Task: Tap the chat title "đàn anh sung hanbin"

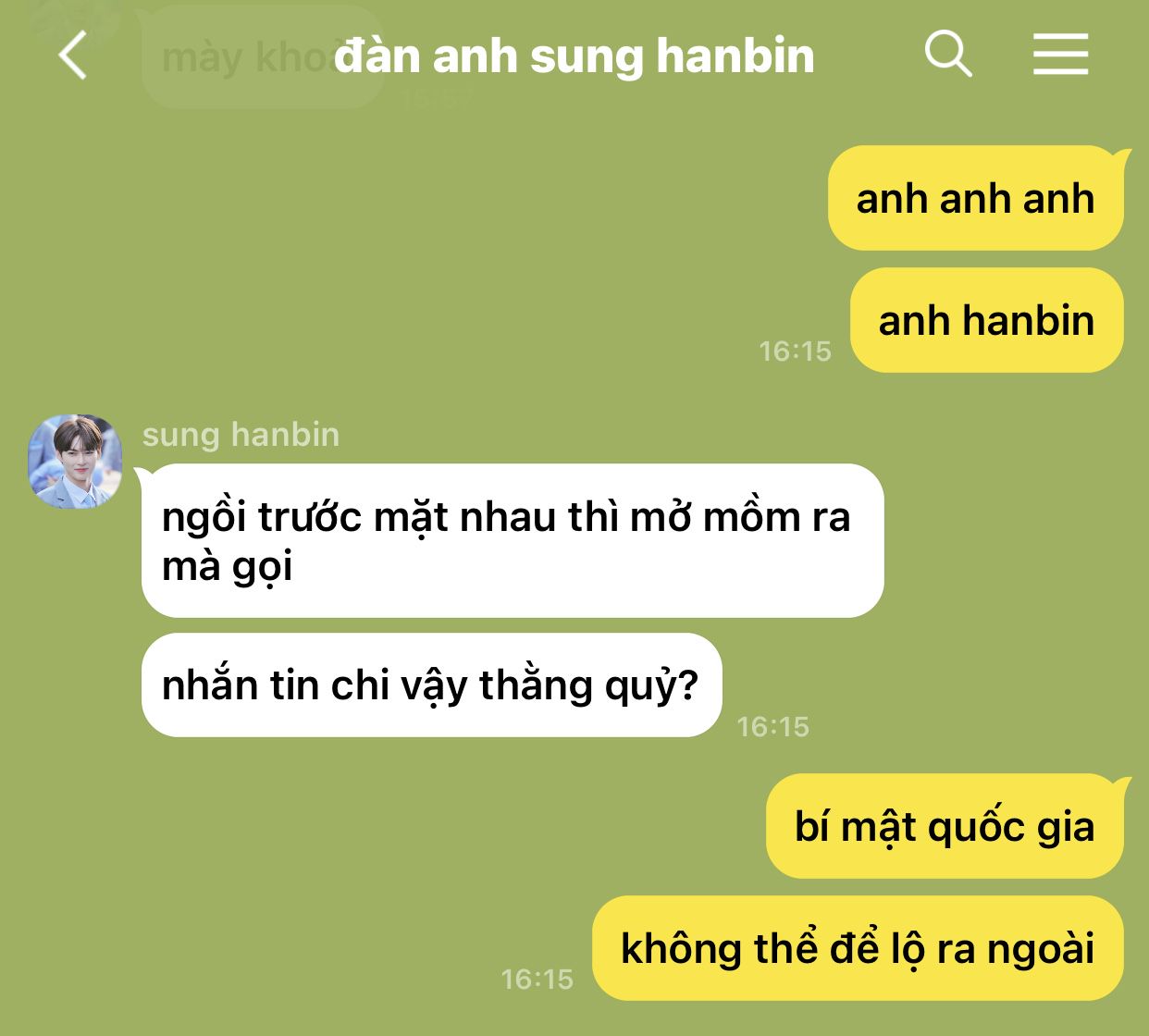Action: click(x=574, y=55)
